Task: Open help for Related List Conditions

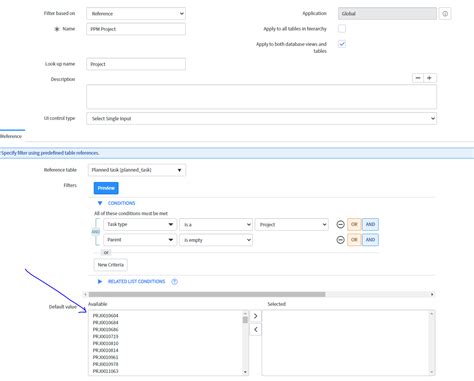Action: click(174, 282)
